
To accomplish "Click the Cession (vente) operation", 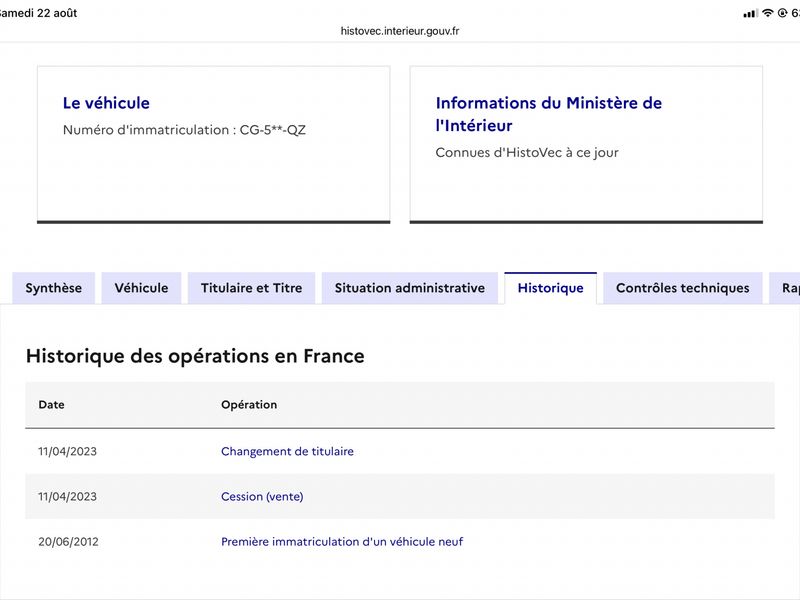I will 262,496.
